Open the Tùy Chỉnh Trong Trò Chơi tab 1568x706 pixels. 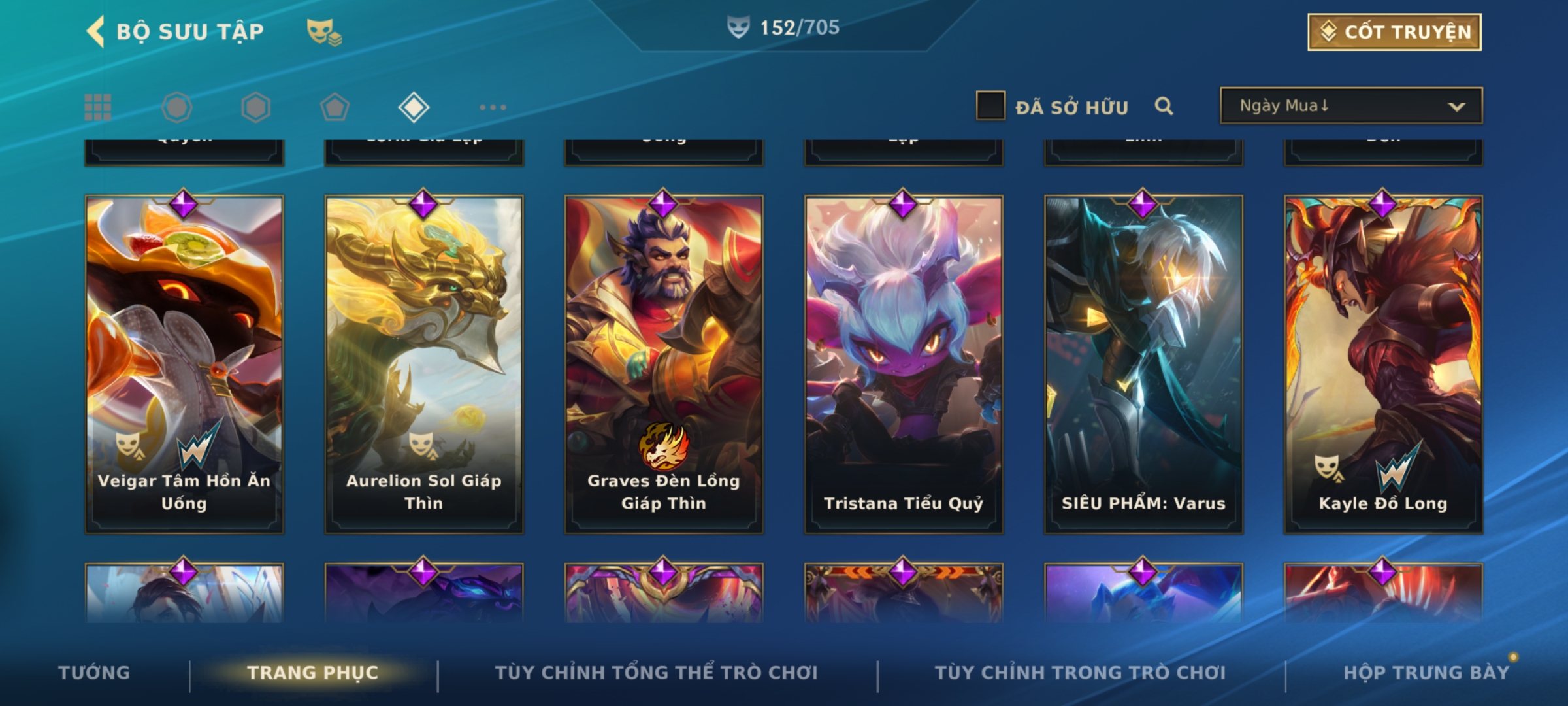[x=1080, y=673]
